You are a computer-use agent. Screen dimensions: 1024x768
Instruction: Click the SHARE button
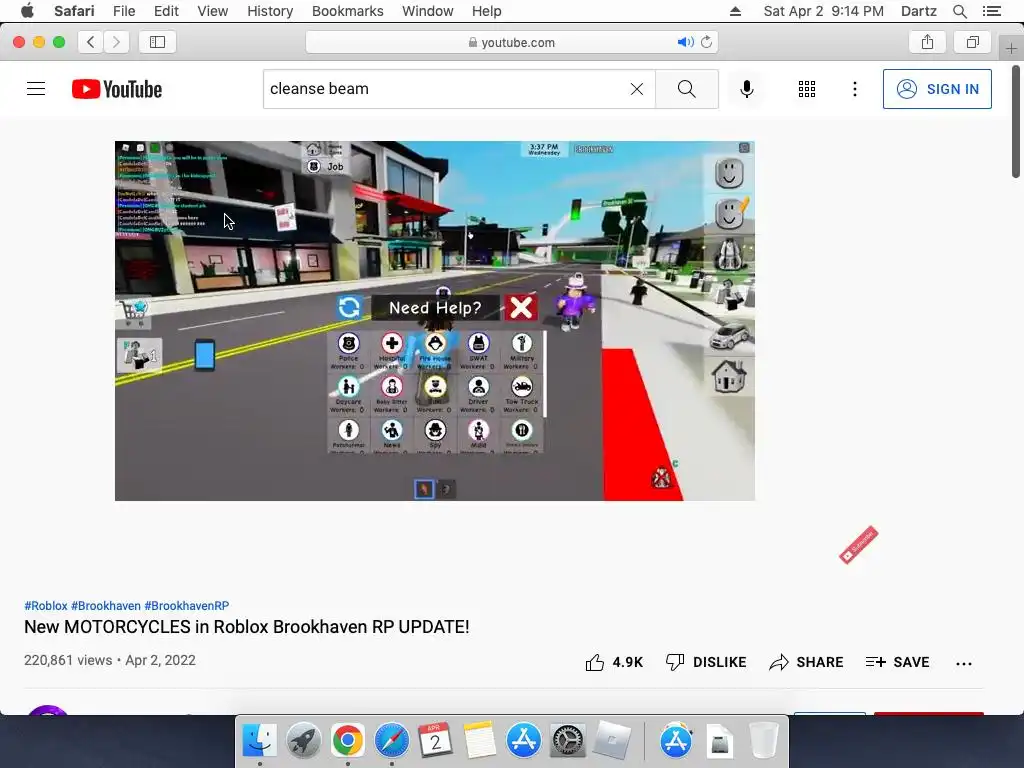[x=806, y=662]
